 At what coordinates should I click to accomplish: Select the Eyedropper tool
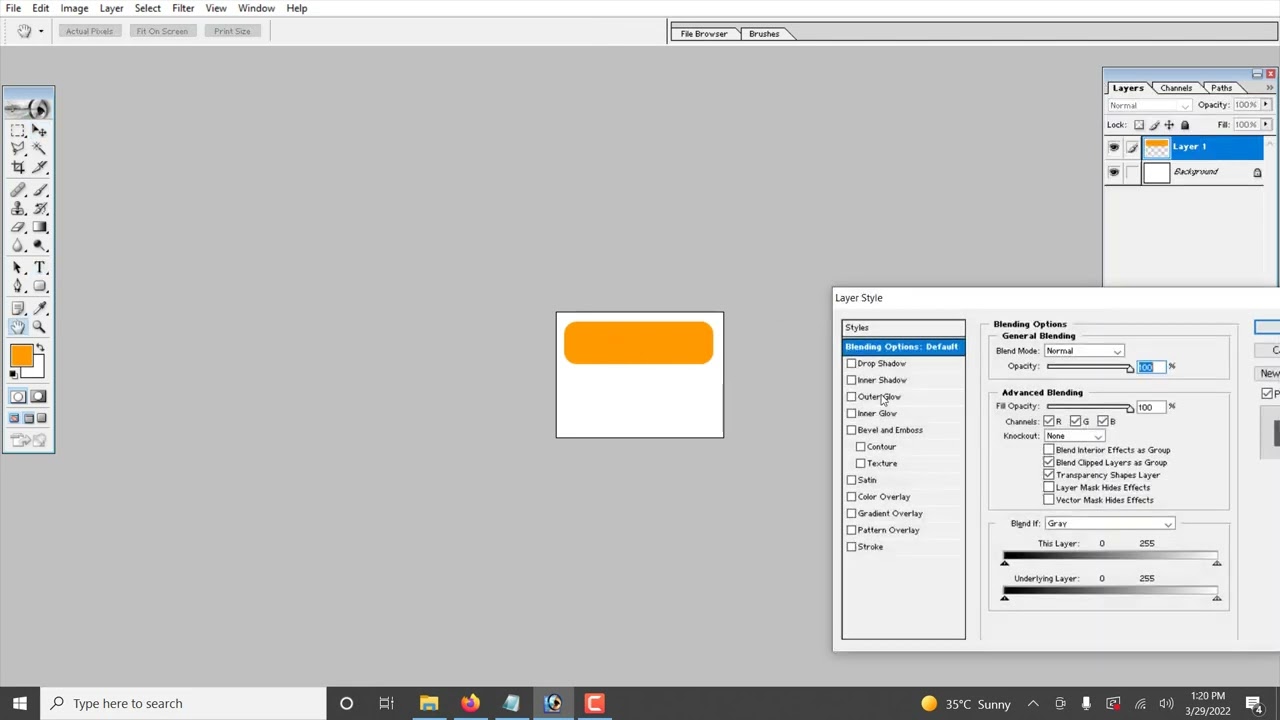(x=39, y=309)
